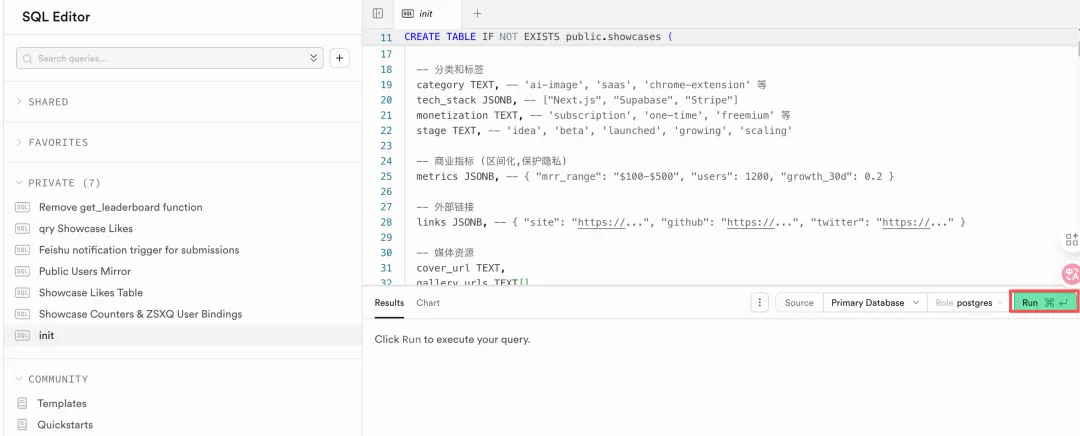This screenshot has width=1080, height=436.
Task: Collapse the sidebar with the panel toggle icon
Action: (377, 13)
